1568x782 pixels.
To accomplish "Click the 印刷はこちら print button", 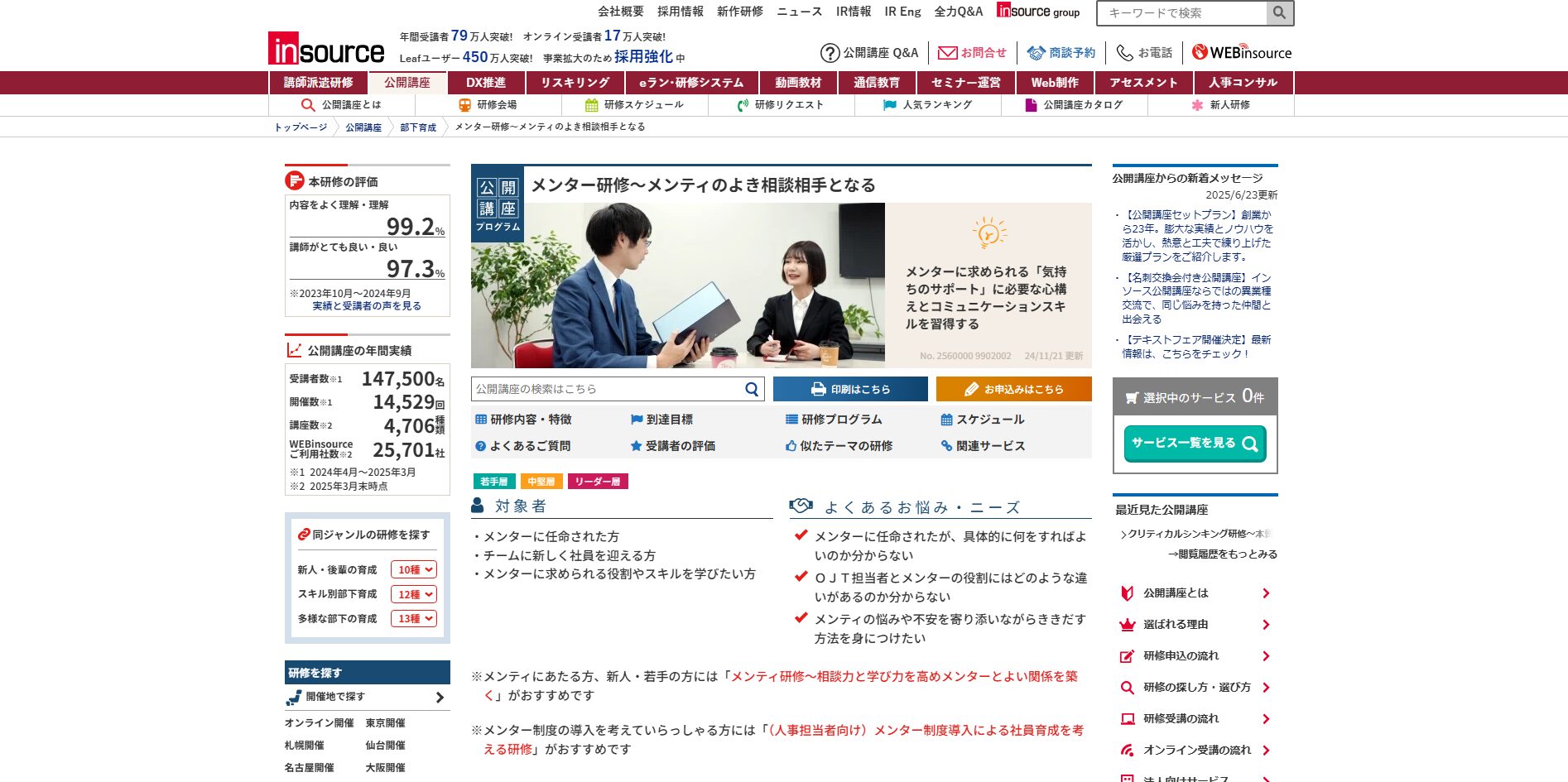I will pos(850,389).
